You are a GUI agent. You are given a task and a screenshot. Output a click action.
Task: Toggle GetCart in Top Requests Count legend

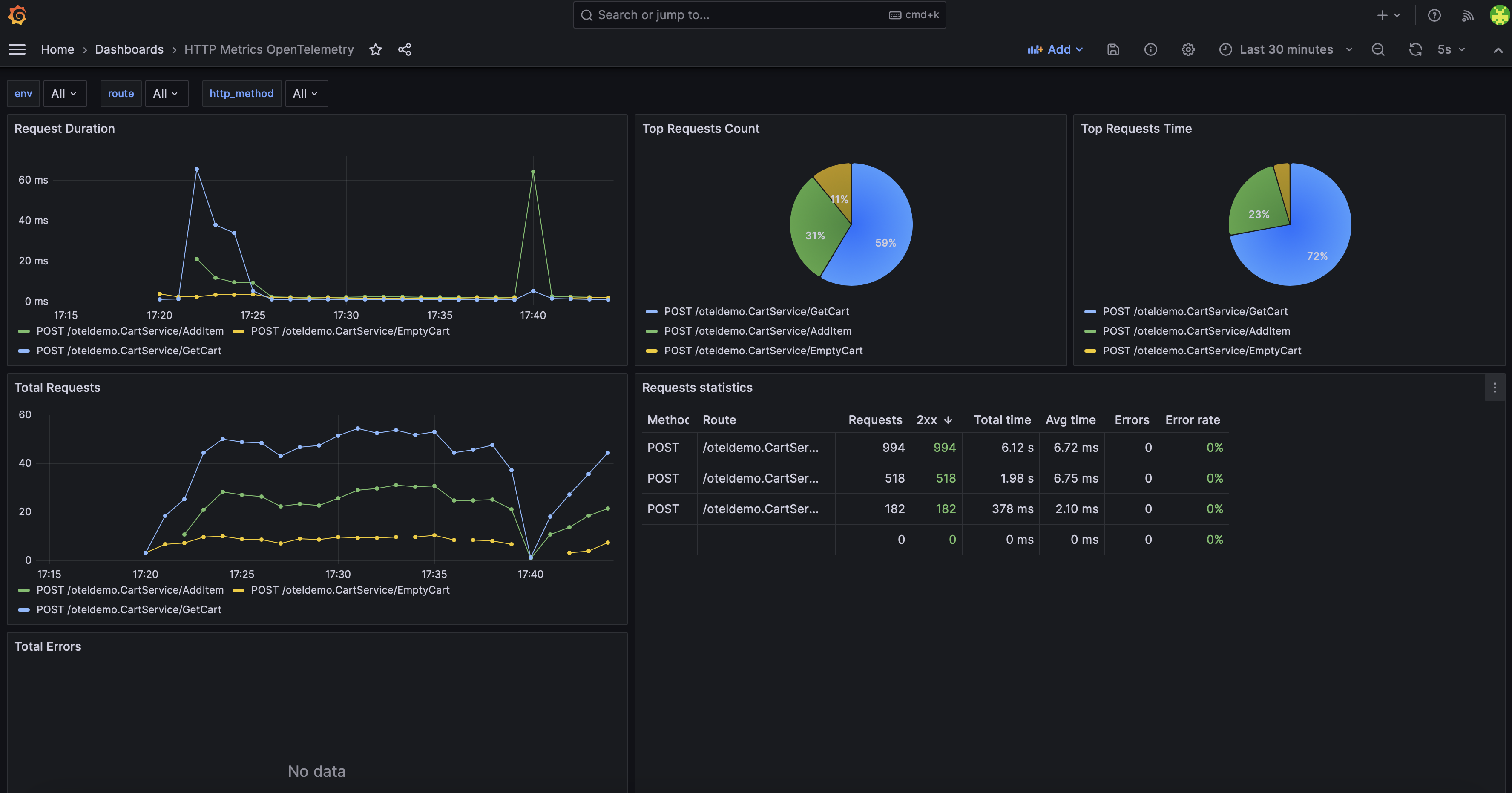(756, 312)
